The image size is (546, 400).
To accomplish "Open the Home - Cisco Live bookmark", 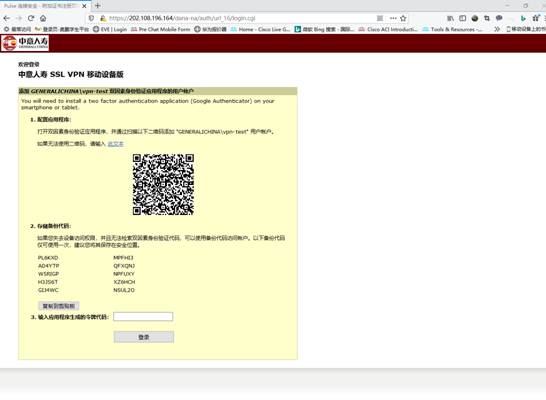I will tap(260, 29).
